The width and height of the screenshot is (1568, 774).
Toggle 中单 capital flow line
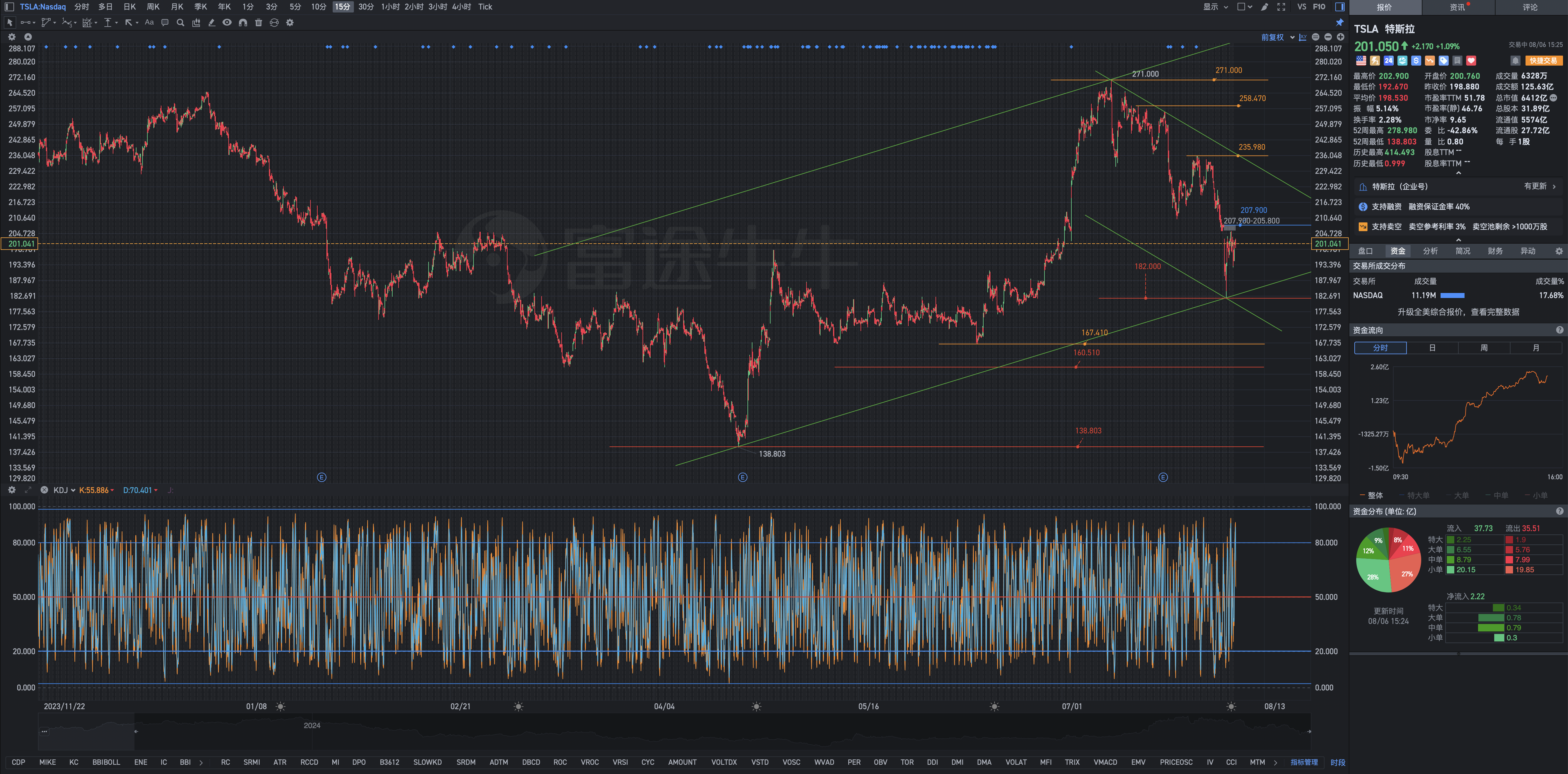[1496, 495]
